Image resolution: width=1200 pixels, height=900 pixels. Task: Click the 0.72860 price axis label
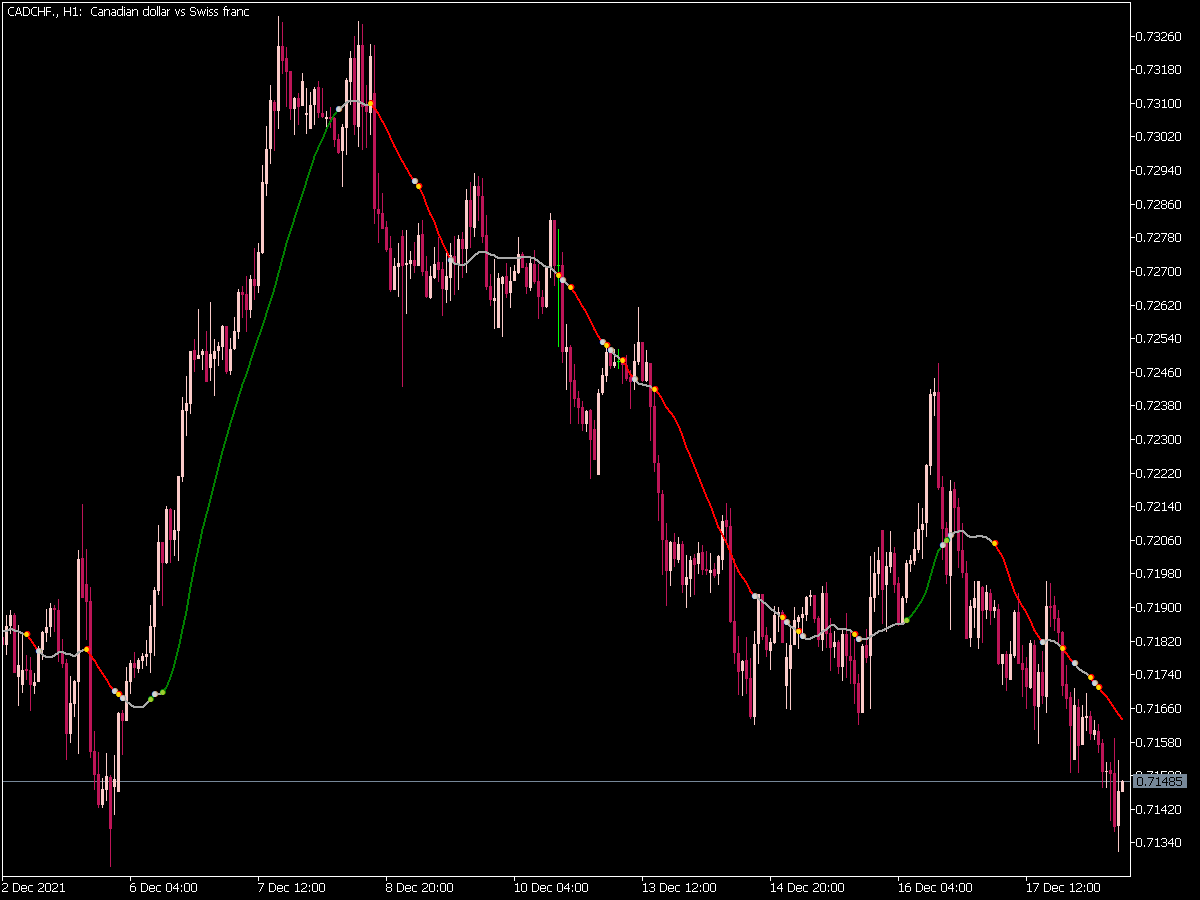tap(1158, 204)
